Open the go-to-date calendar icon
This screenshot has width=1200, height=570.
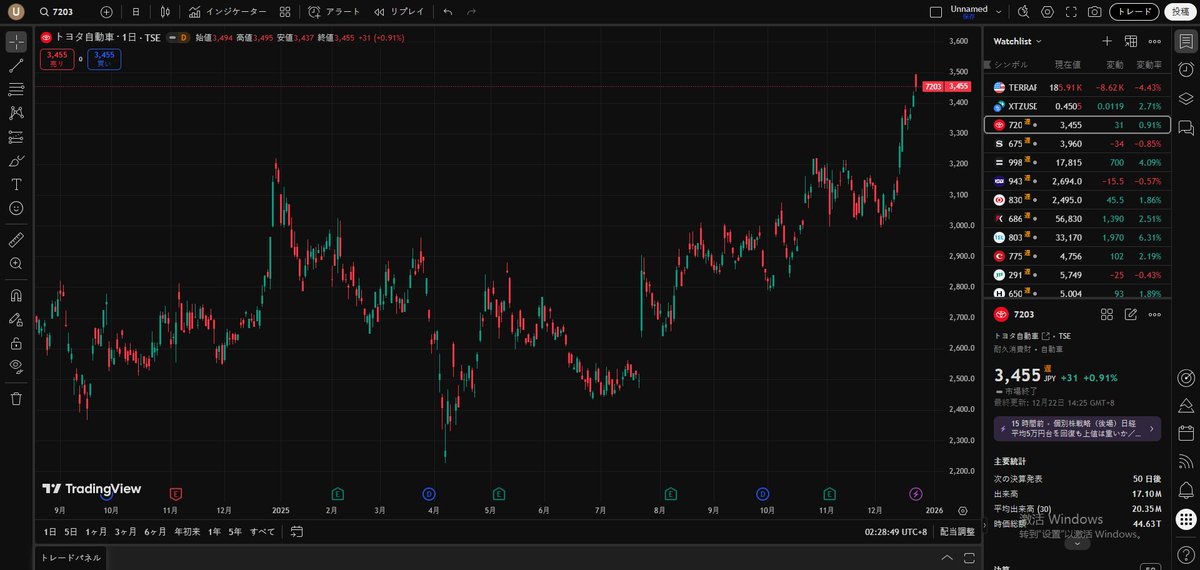point(296,532)
